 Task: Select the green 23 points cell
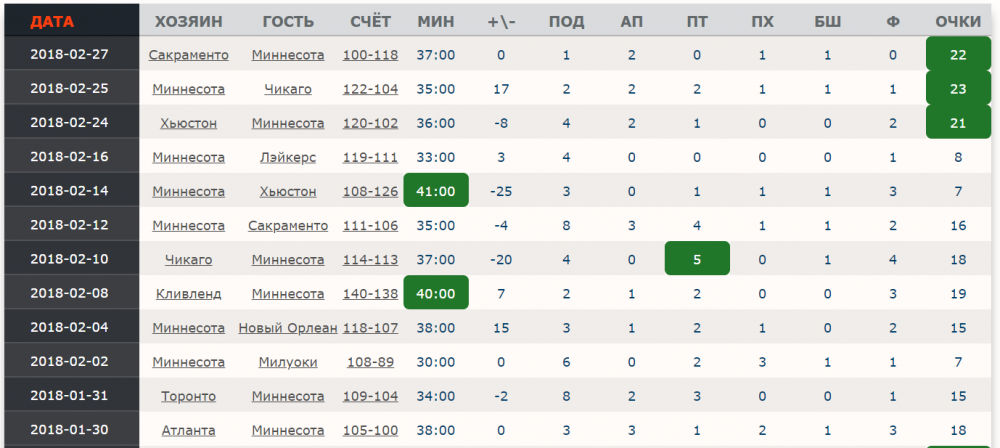coord(958,89)
